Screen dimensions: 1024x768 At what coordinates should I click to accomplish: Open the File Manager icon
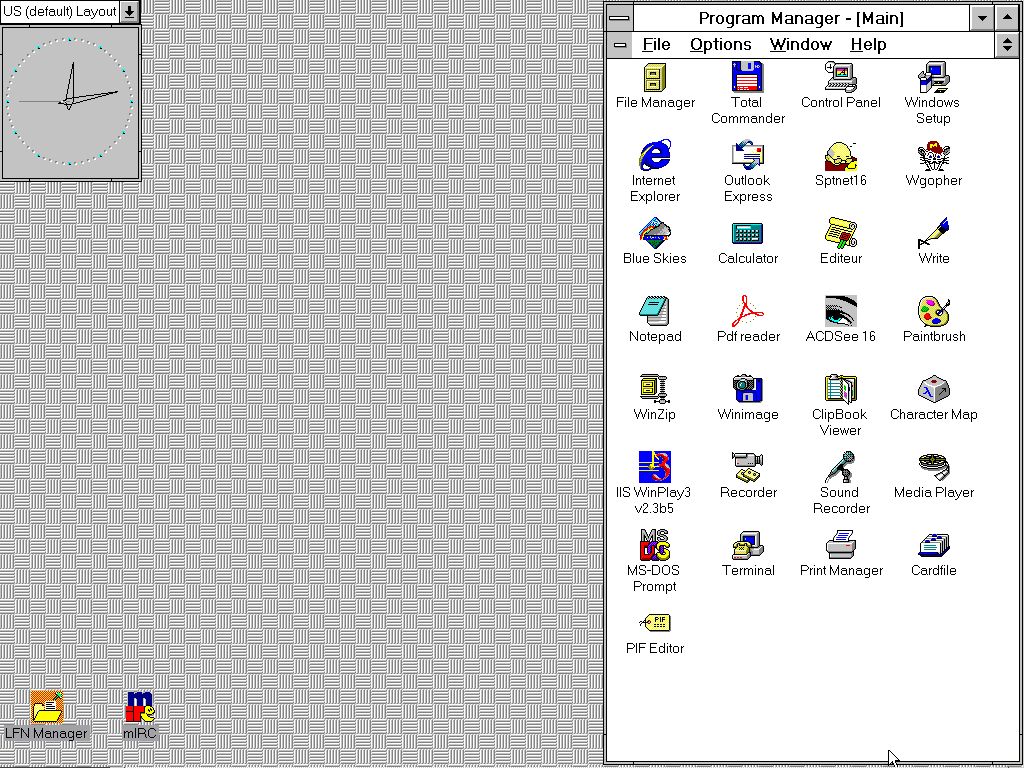655,78
